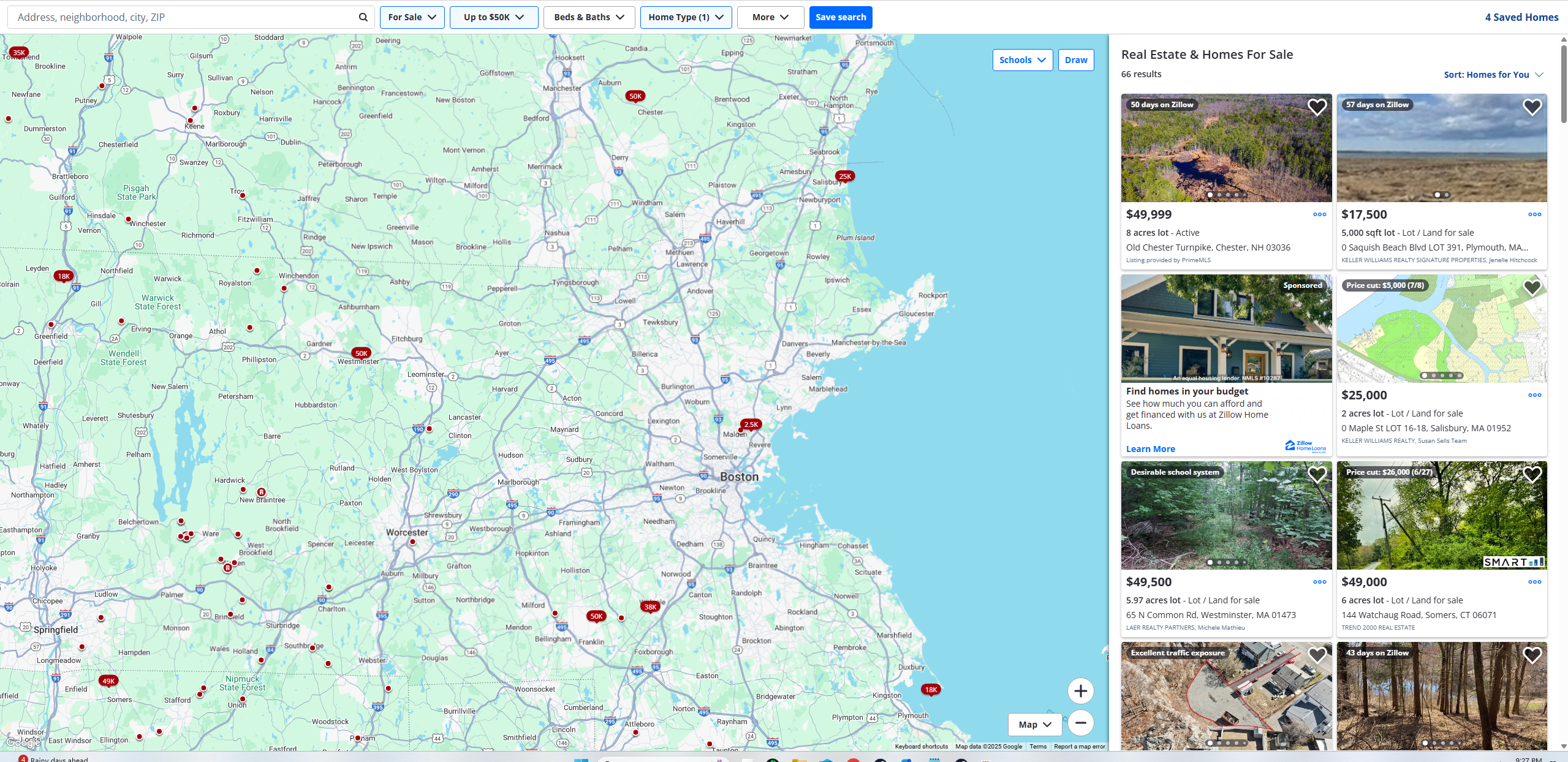
Task: Click the 18K marker near Plymouth
Action: tap(931, 690)
